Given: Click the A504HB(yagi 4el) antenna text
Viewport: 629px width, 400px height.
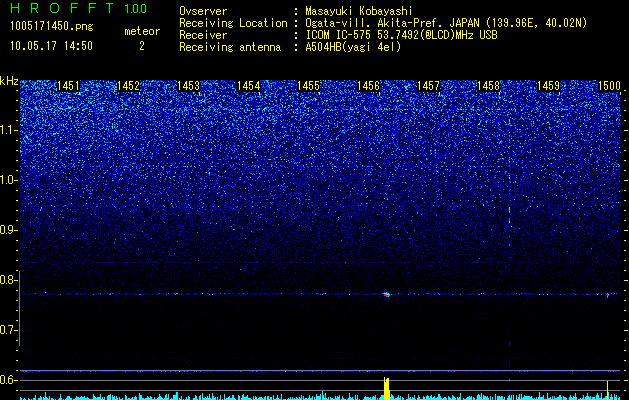Looking at the screenshot, I should [x=353, y=47].
